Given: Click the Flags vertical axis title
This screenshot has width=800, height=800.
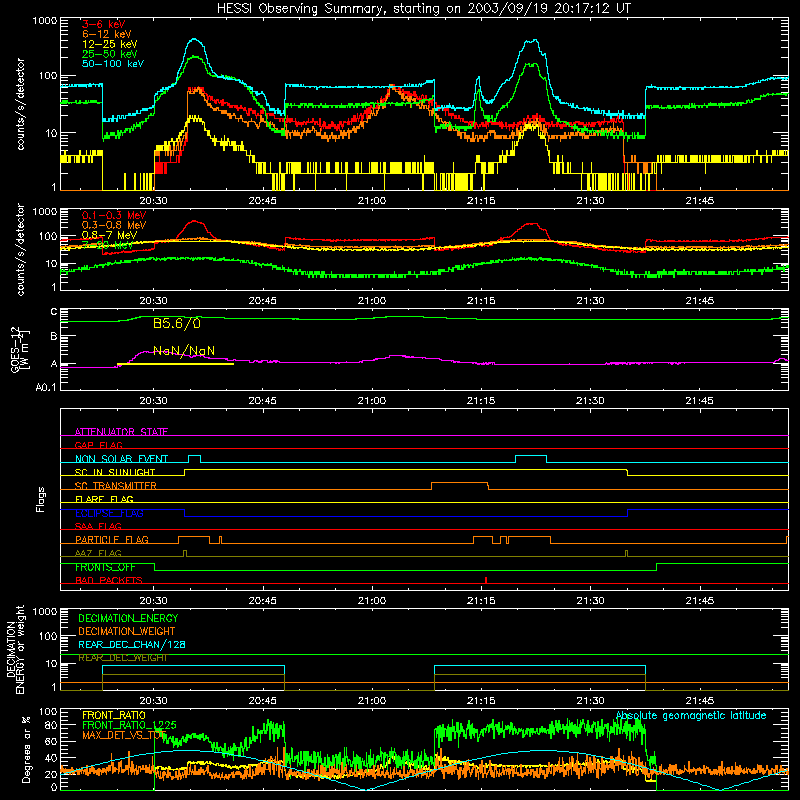Looking at the screenshot, I should 41,499.
